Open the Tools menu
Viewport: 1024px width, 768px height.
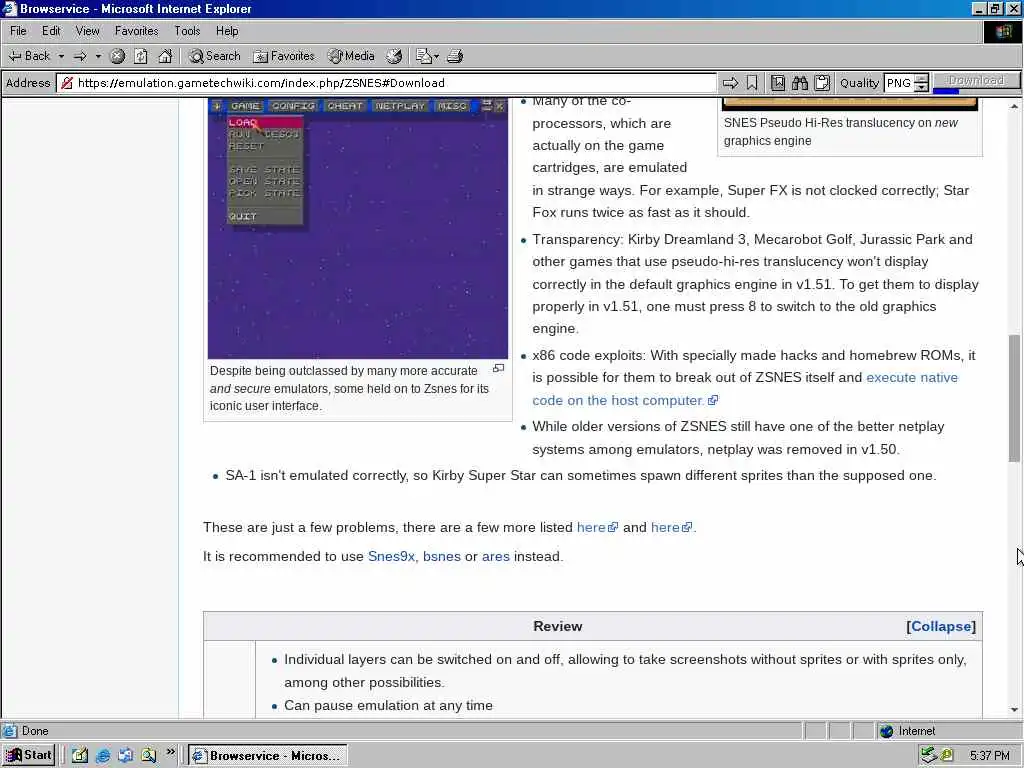pos(187,31)
